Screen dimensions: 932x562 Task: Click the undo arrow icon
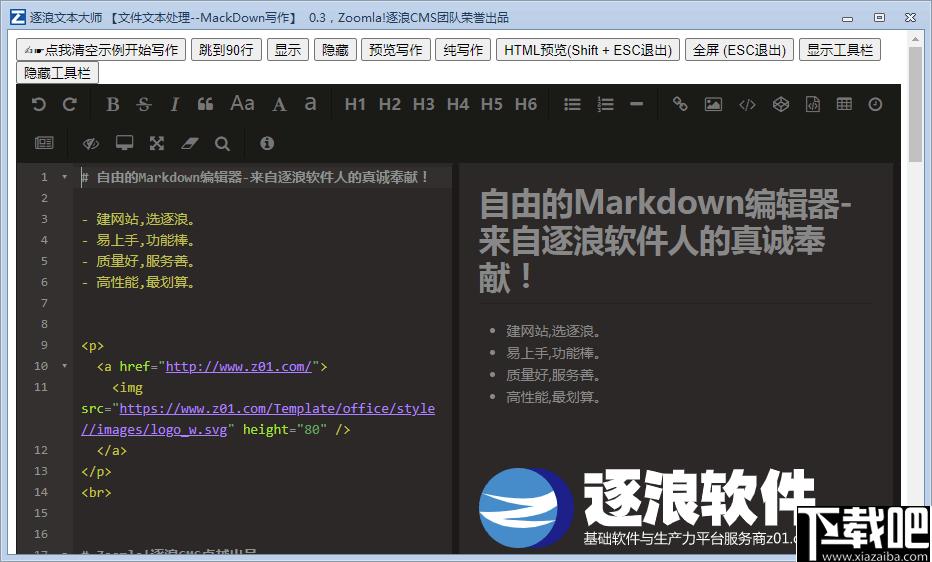tap(39, 105)
